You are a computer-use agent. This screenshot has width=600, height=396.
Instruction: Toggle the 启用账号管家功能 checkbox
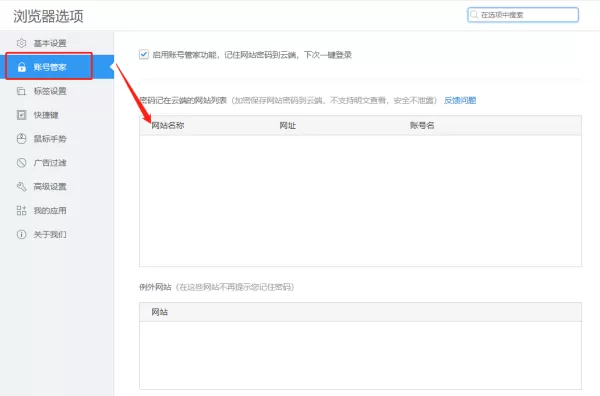pos(144,54)
